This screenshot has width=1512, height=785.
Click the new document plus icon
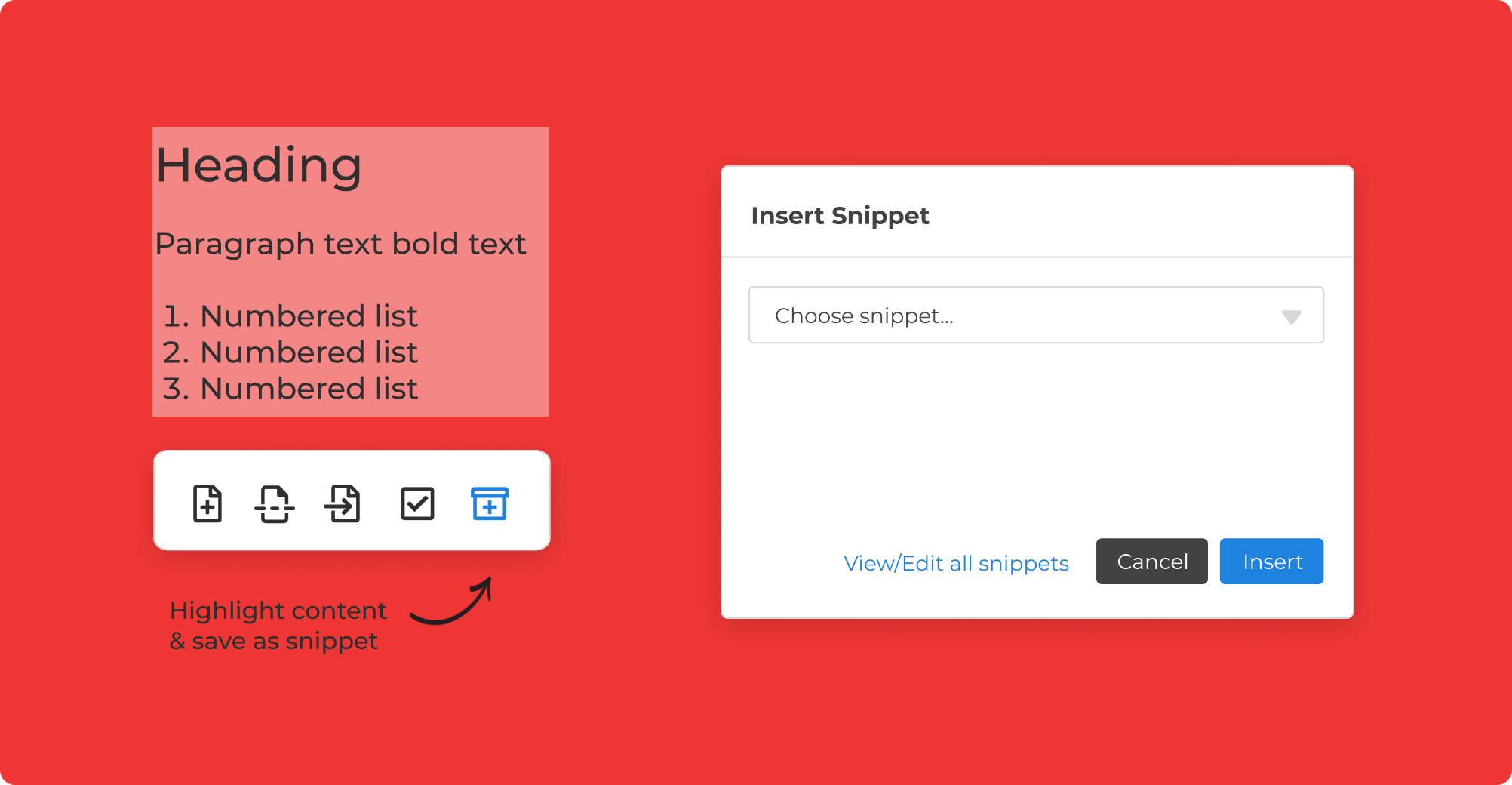point(207,503)
